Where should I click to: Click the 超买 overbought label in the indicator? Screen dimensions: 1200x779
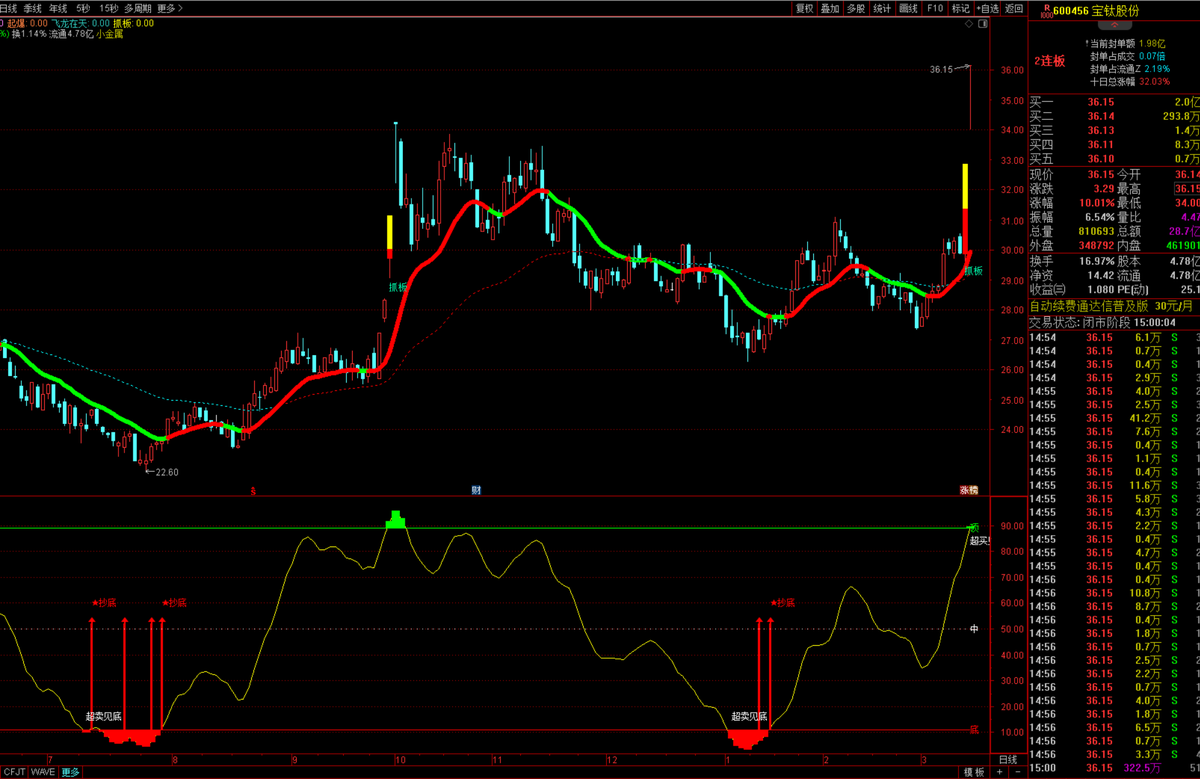tap(979, 540)
